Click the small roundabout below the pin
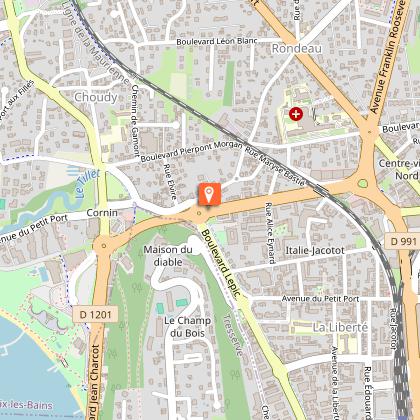 [199, 213]
